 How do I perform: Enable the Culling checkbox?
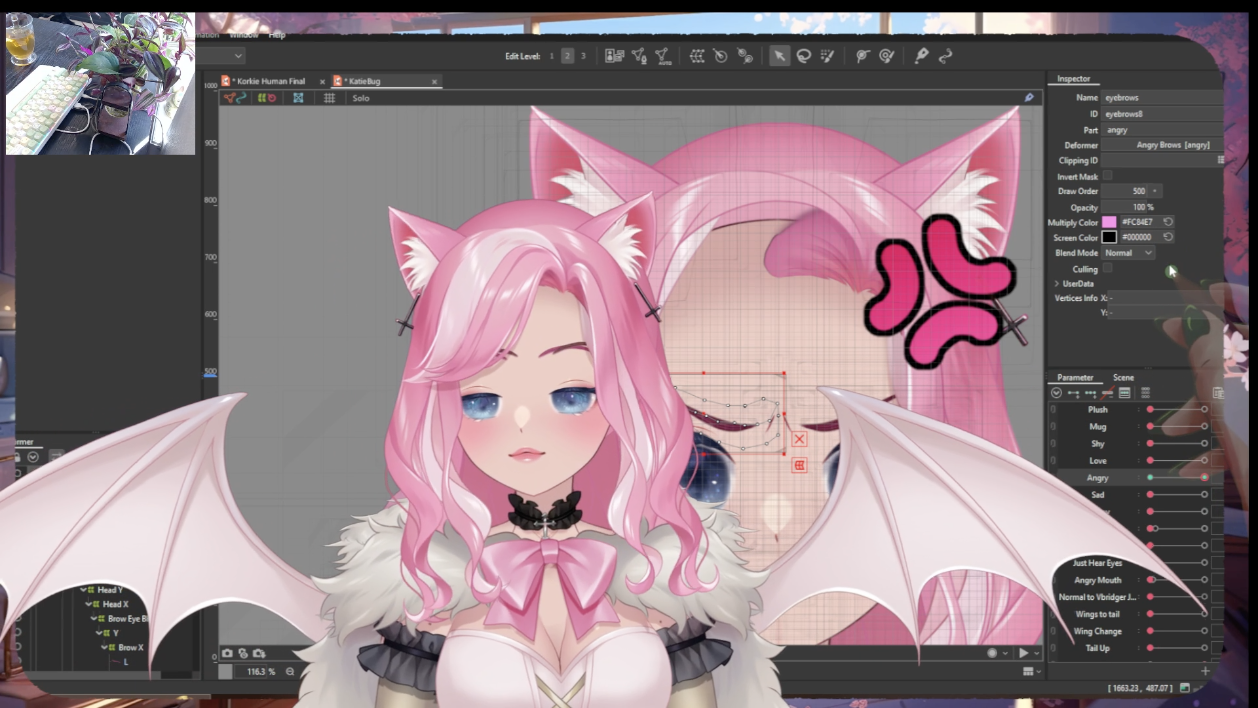1107,269
